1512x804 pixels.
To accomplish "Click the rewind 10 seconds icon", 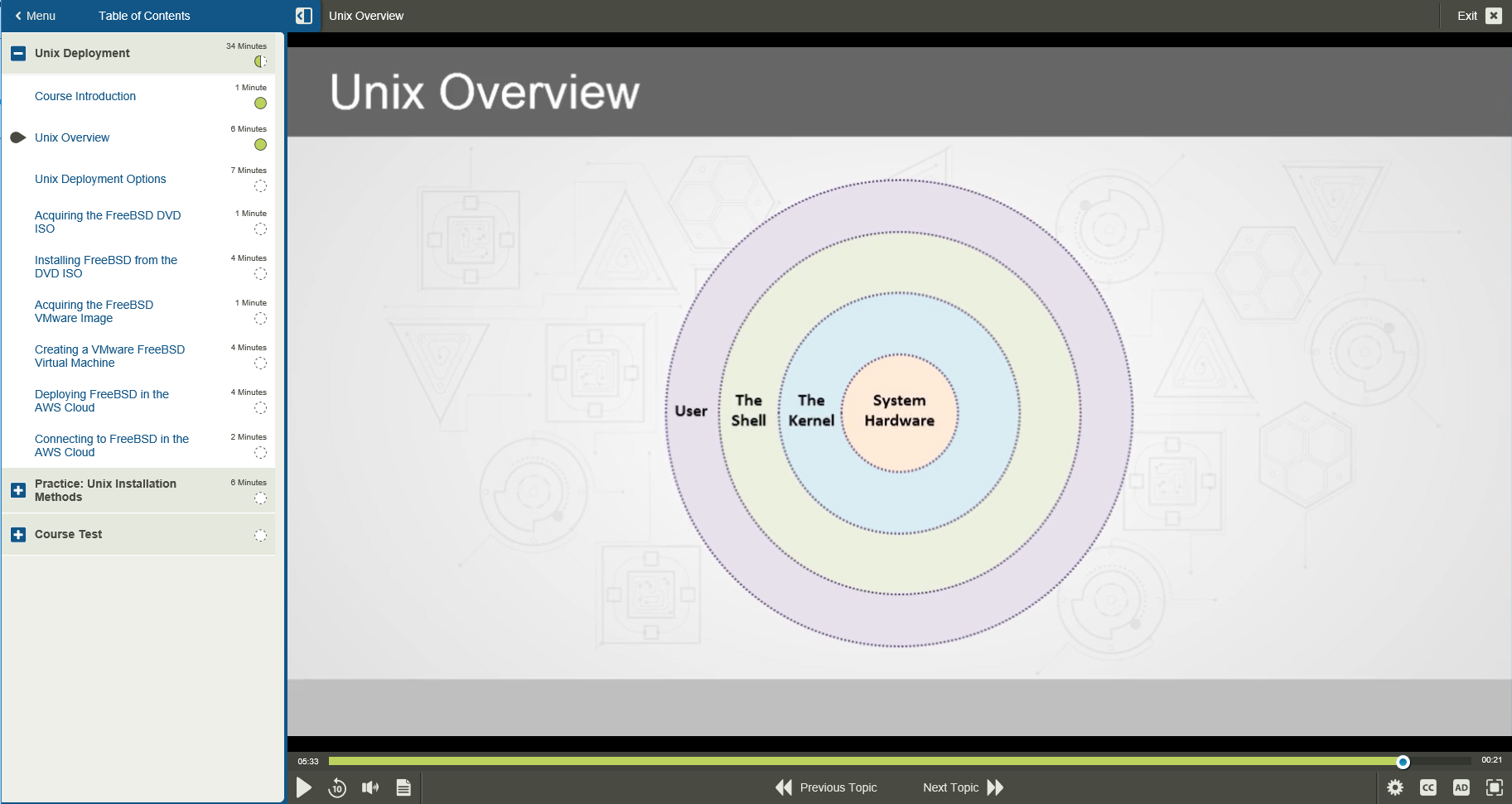I will tap(337, 787).
